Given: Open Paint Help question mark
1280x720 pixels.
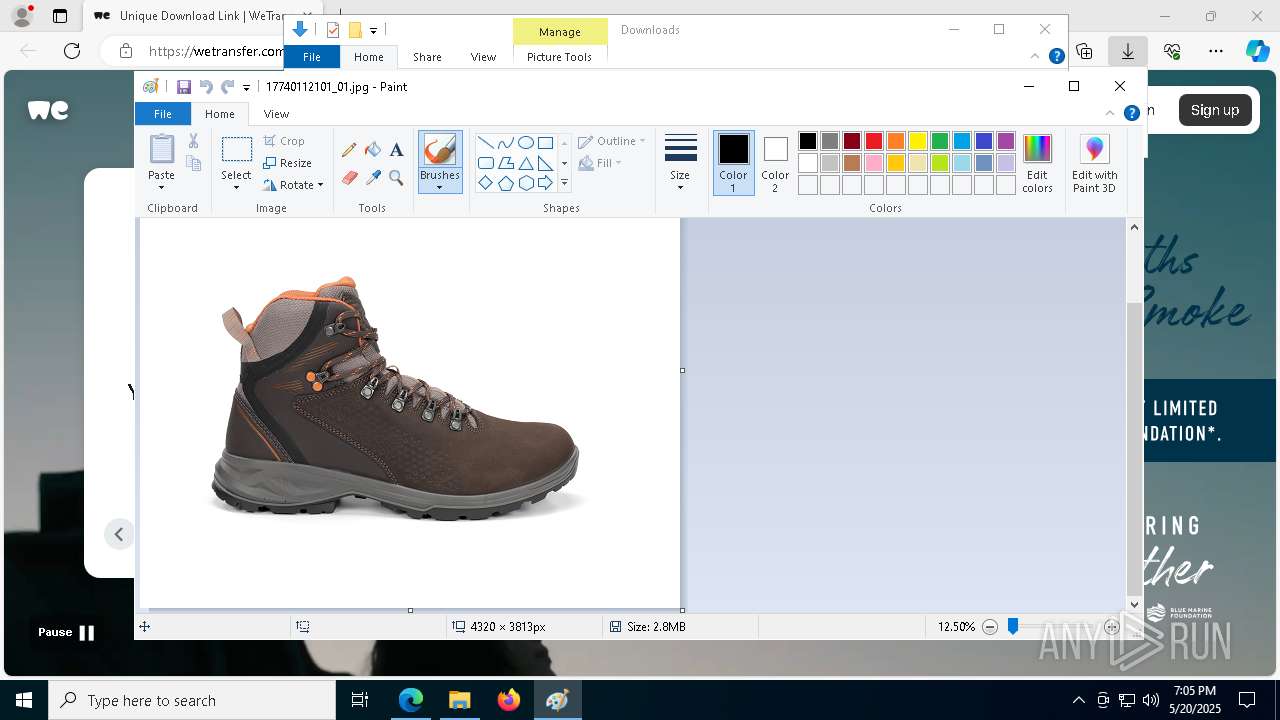Looking at the screenshot, I should (1132, 113).
